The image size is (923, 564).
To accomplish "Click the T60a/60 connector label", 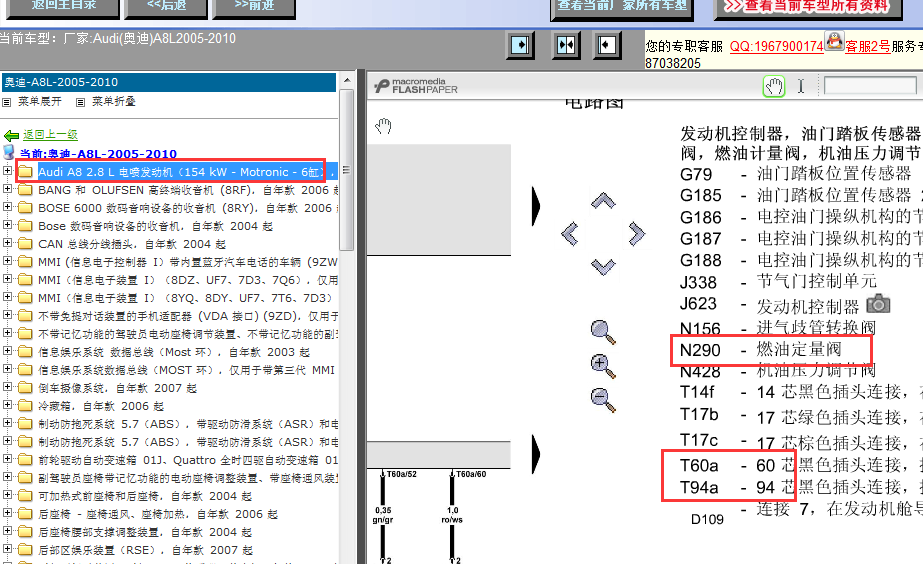I will (471, 474).
